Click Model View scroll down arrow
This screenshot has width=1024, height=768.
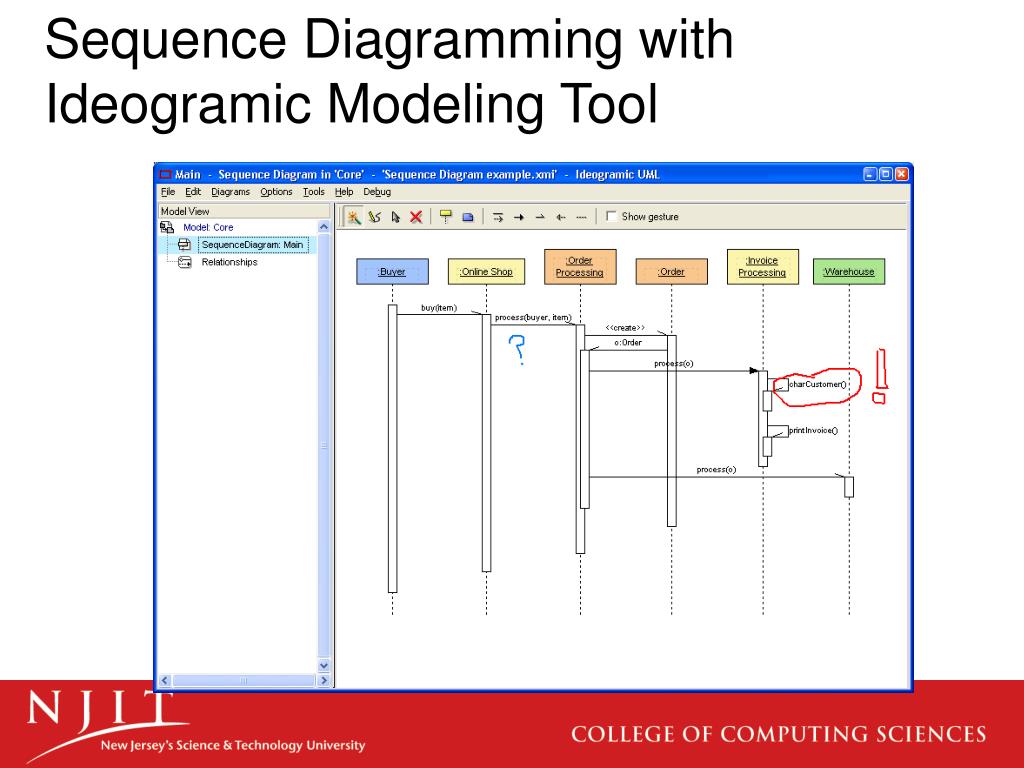[324, 665]
